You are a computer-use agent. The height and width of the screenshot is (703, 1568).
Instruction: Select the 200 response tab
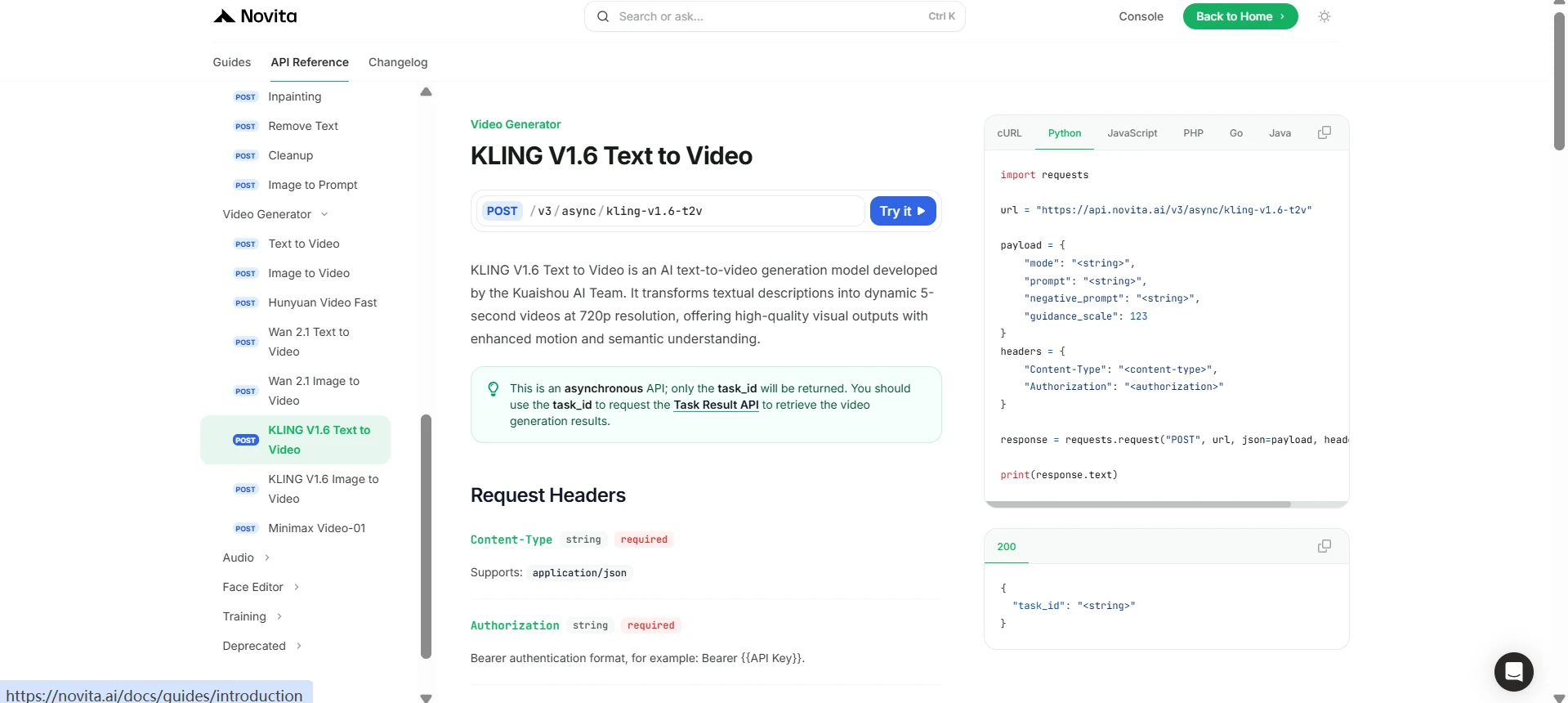1007,547
